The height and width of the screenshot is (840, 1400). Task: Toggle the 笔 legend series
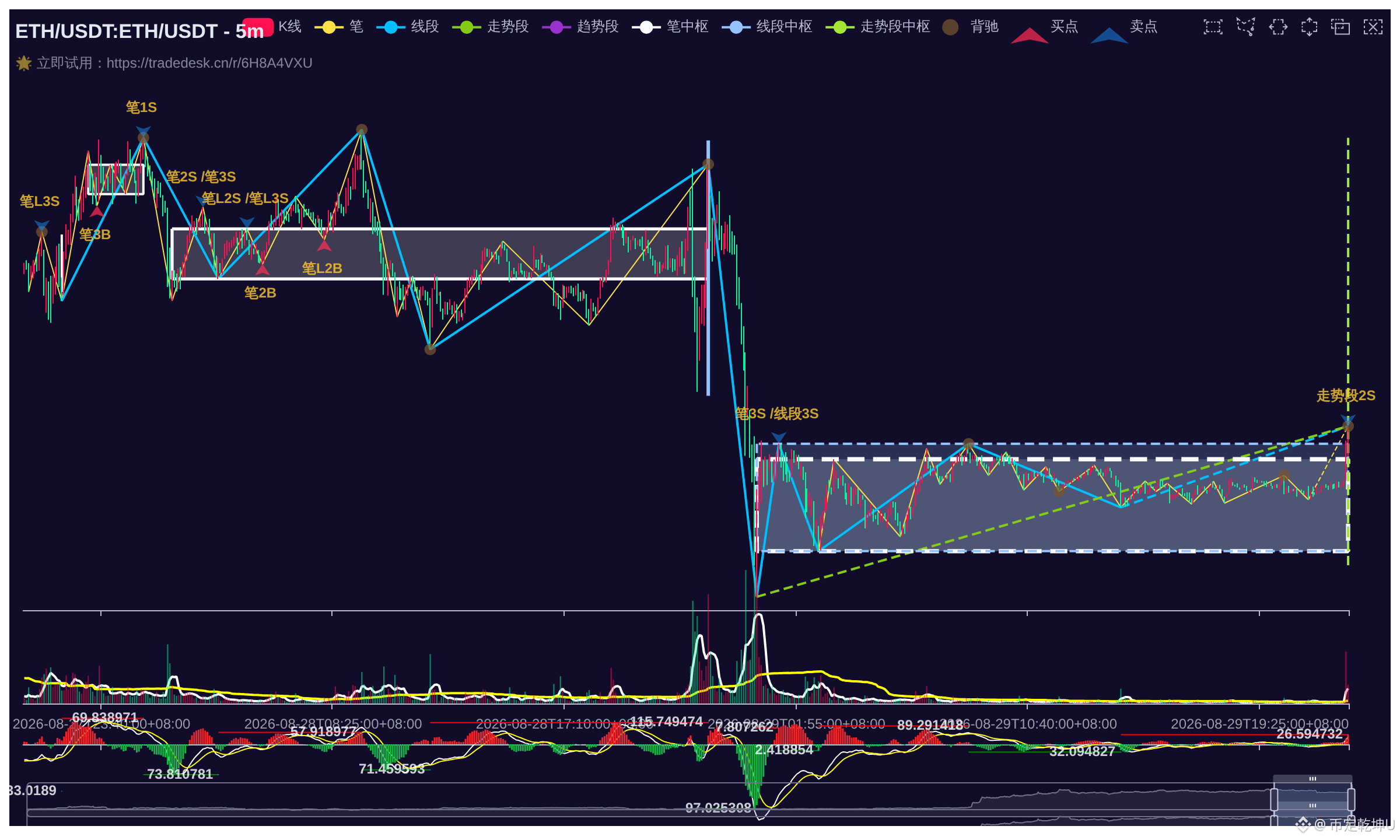pos(339,27)
